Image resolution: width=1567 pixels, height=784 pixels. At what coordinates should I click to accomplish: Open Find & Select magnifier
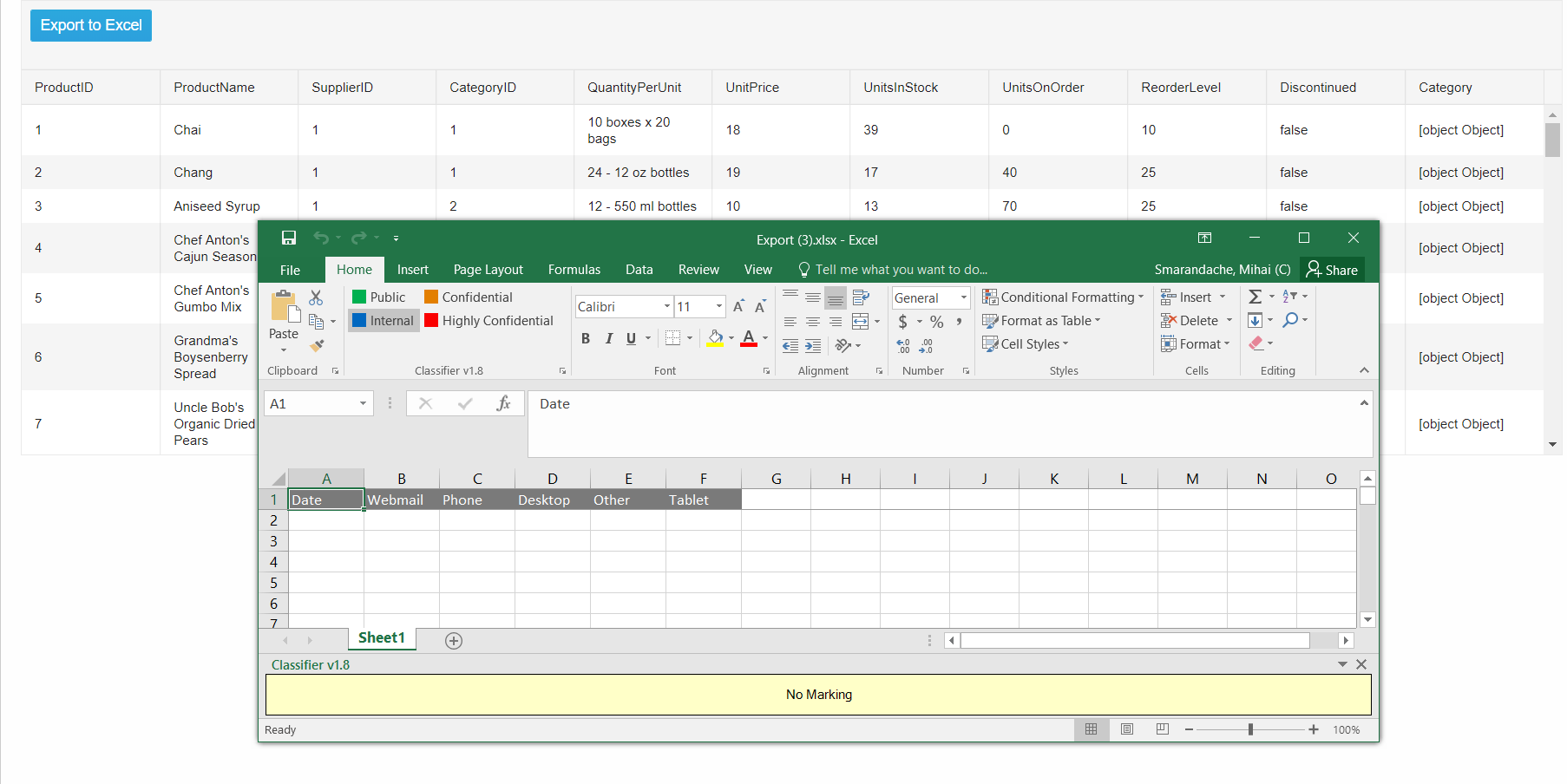(x=1291, y=320)
